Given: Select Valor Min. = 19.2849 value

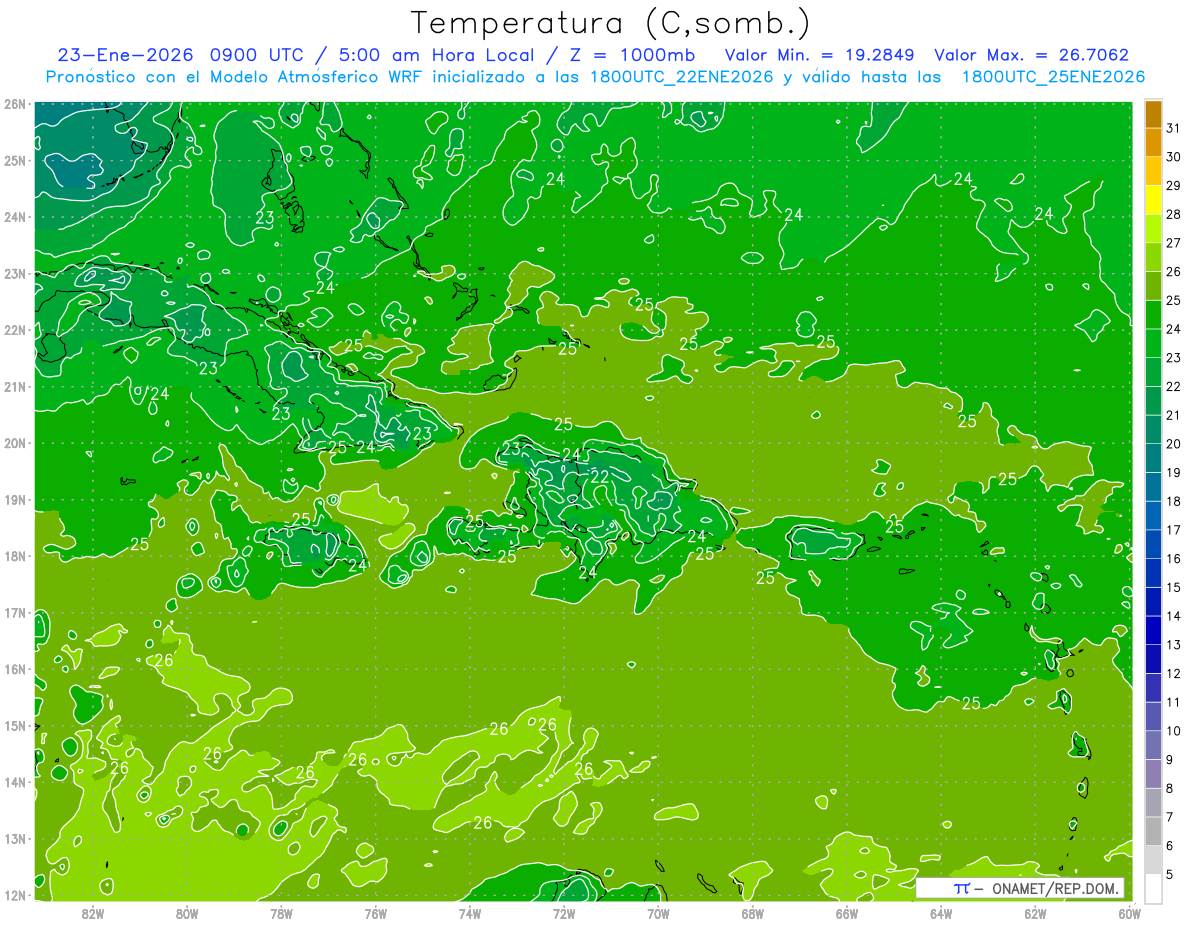Looking at the screenshot, I should pos(820,55).
